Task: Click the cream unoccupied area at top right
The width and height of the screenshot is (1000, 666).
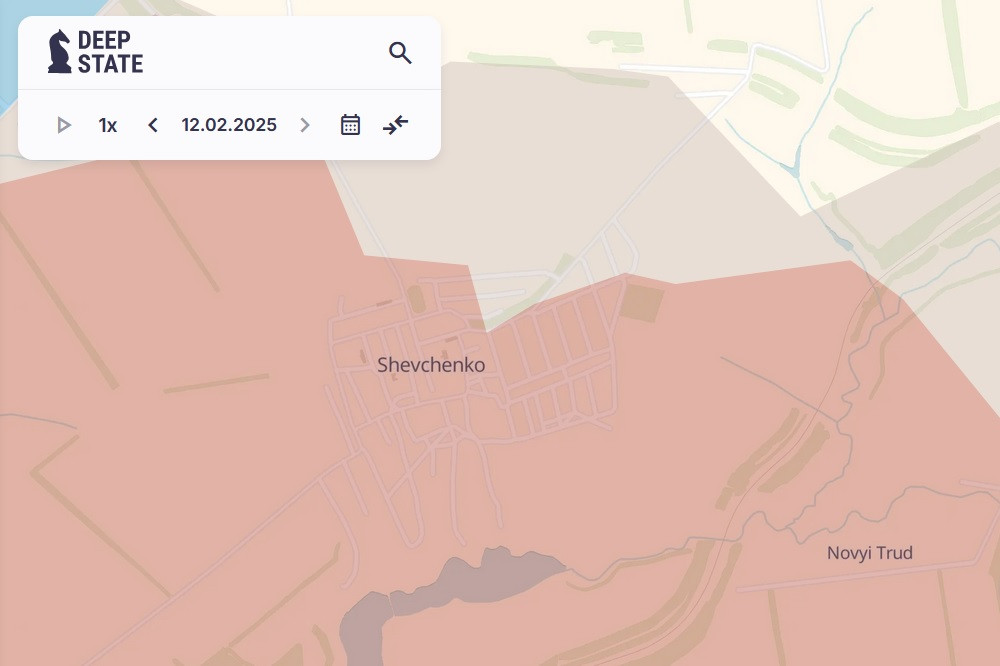Action: 900,60
